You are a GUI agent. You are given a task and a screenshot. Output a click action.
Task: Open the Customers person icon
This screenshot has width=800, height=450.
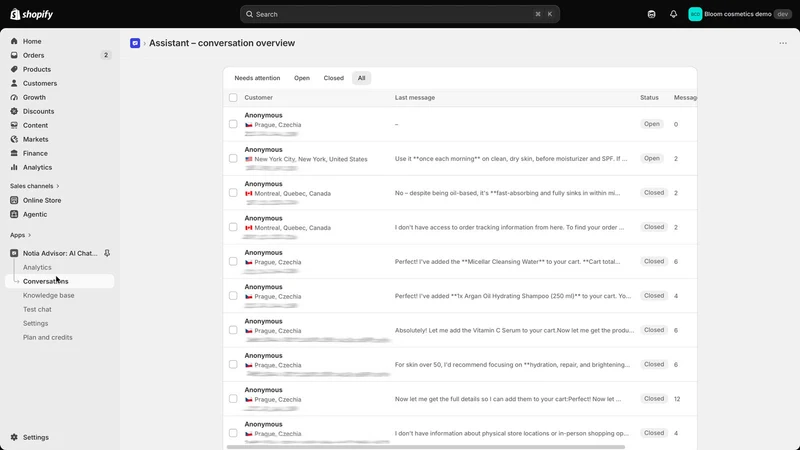(x=14, y=83)
